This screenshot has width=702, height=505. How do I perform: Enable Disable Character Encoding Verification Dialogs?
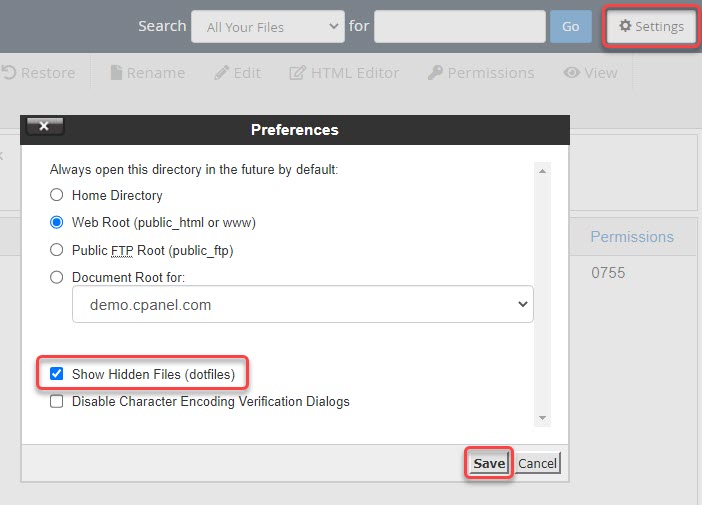point(57,402)
